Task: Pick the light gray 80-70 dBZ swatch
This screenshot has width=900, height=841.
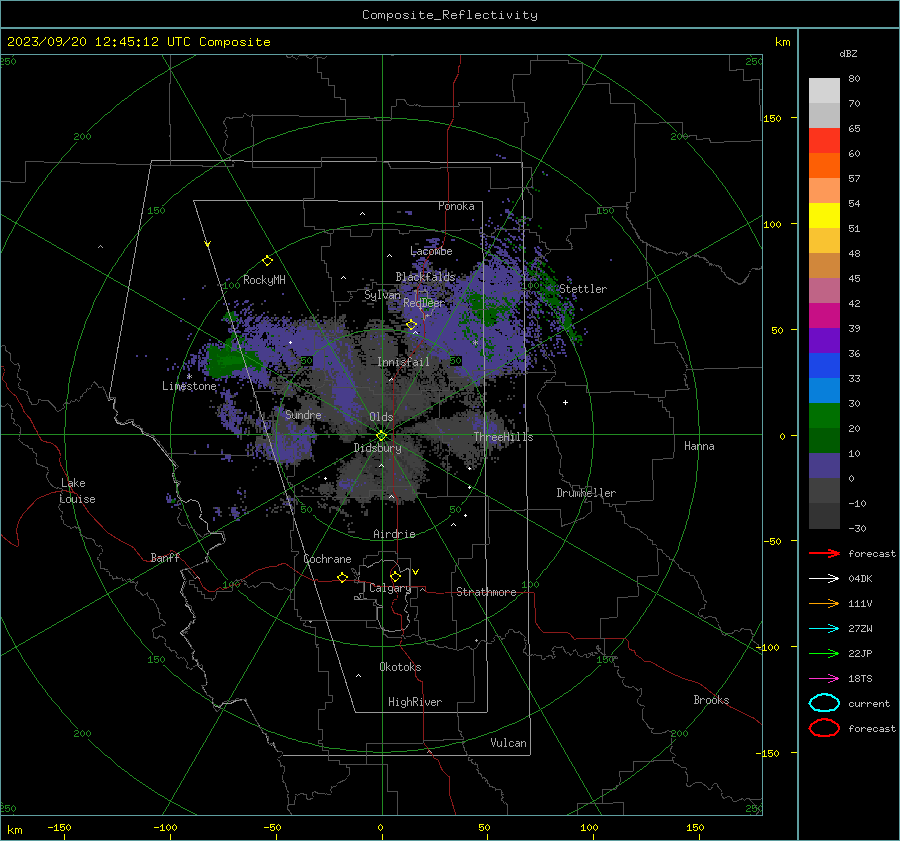Action: point(824,91)
